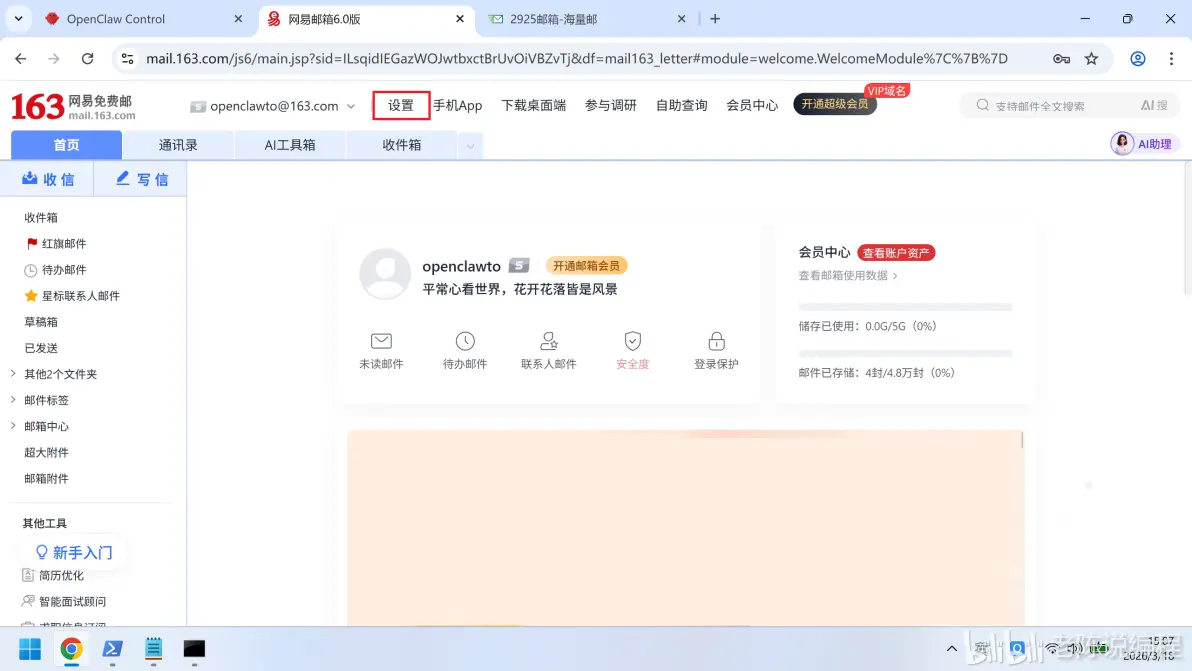Click the Chrome taskbar icon

click(x=71, y=649)
